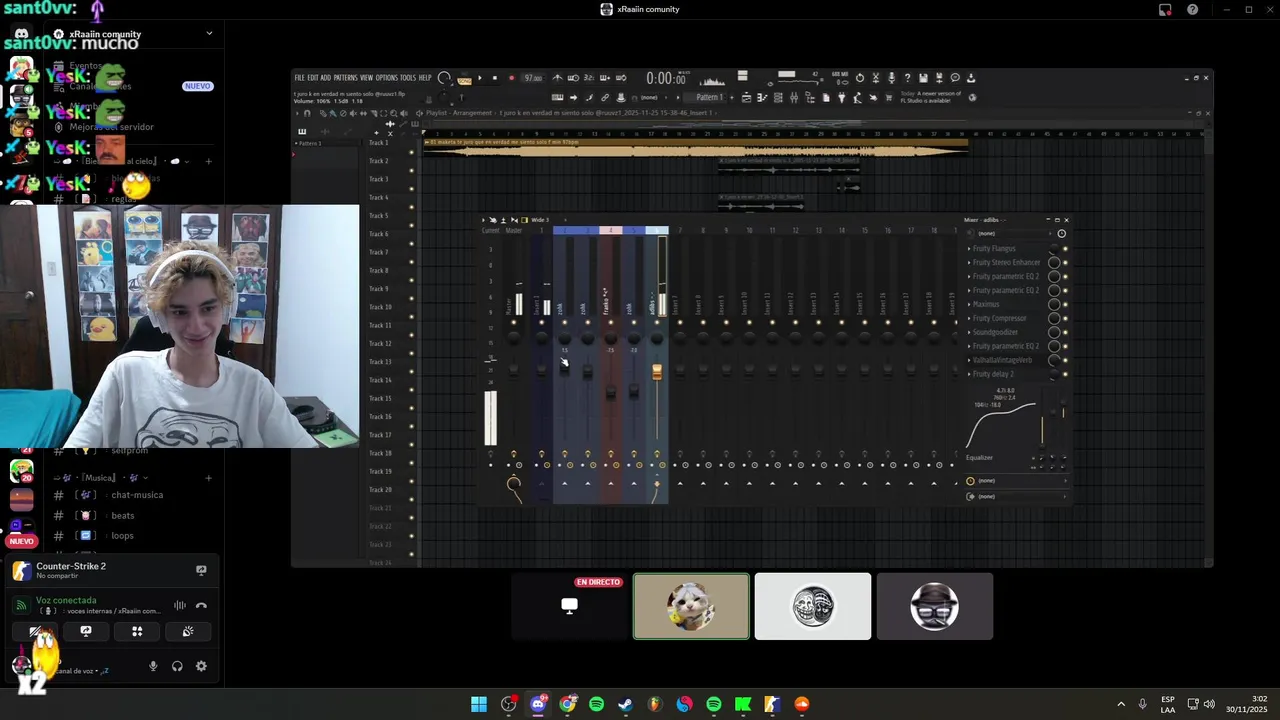Select Fruity Stereo Enhancer effect slot
The image size is (1280, 720).
(1006, 262)
